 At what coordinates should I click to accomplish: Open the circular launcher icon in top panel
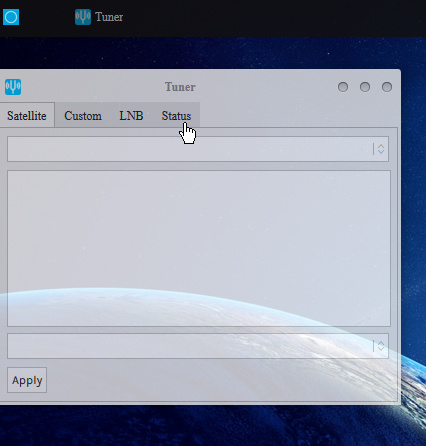[11, 17]
